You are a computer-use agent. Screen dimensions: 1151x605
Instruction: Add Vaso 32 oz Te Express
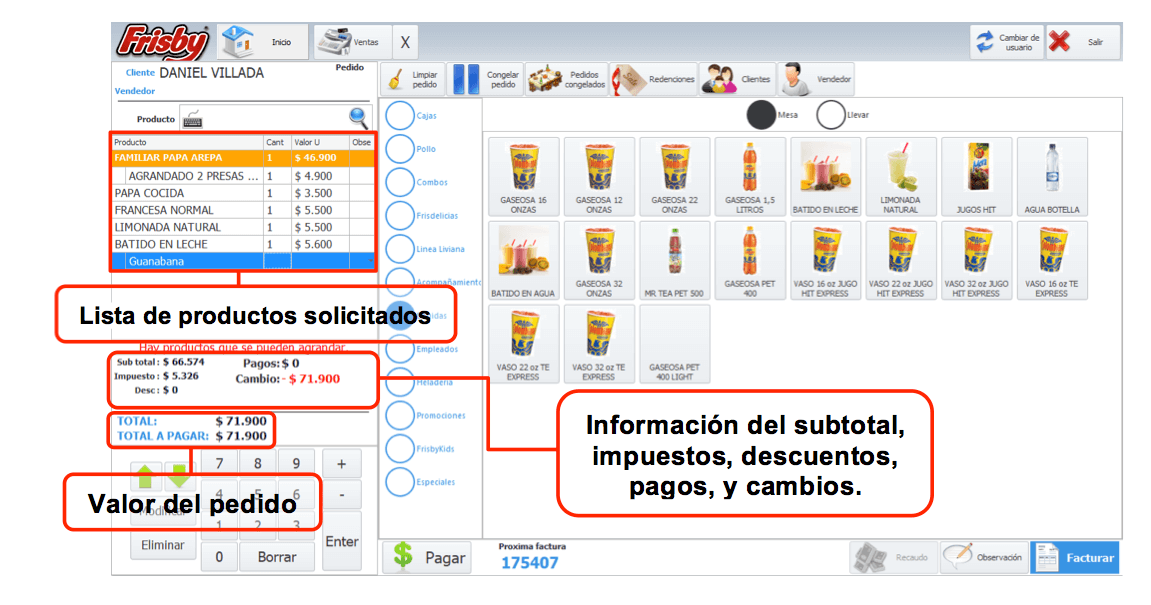pyautogui.click(x=599, y=344)
